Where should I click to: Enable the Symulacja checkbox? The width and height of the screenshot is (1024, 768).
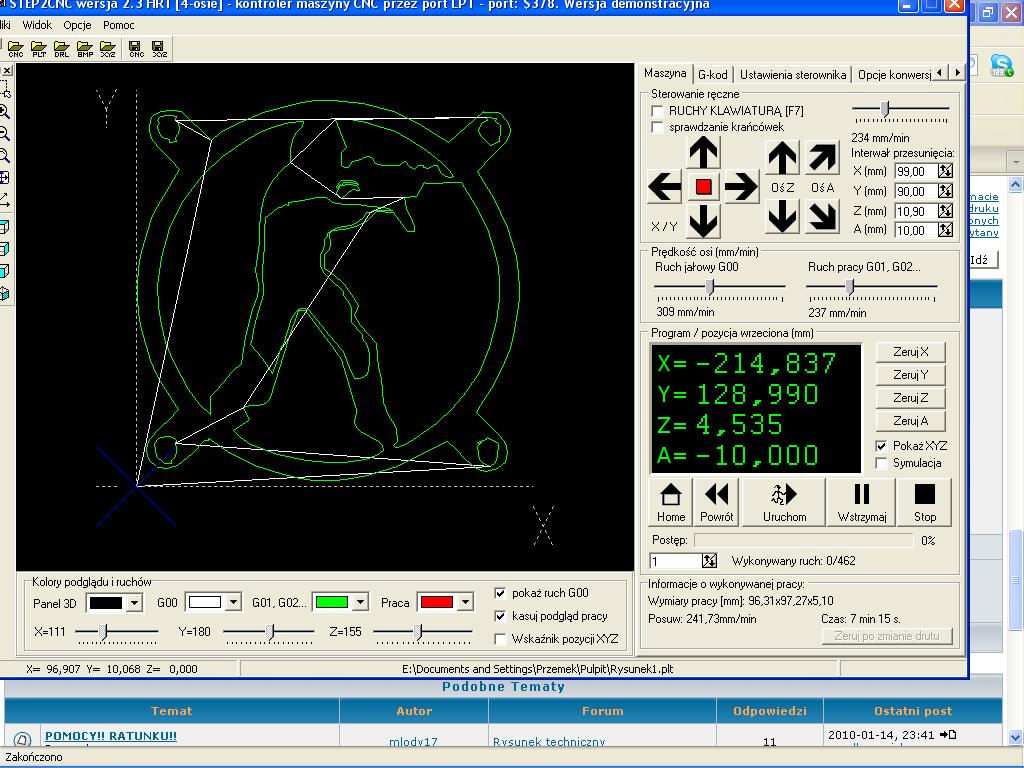click(x=881, y=463)
